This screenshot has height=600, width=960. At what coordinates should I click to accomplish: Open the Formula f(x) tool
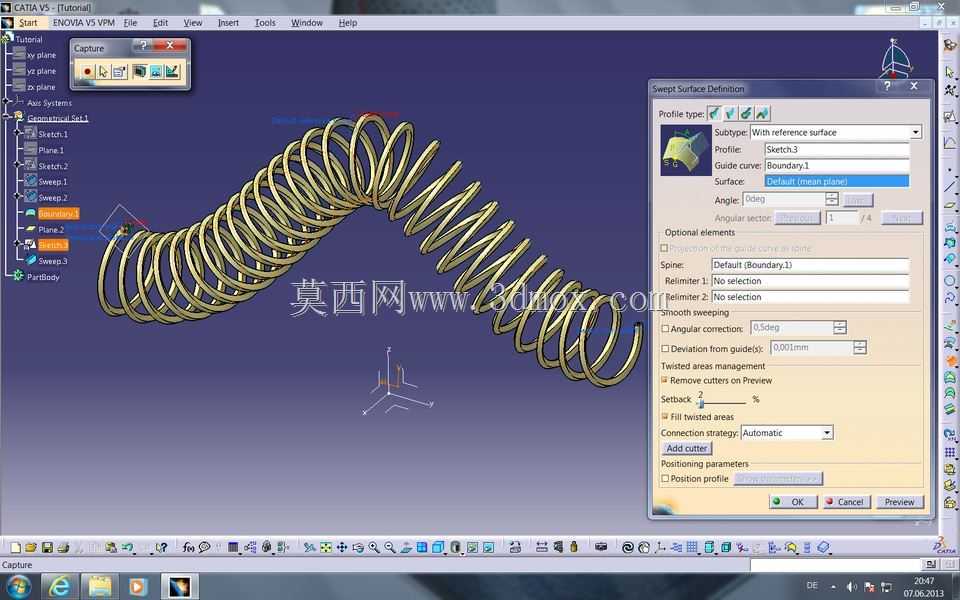(189, 547)
